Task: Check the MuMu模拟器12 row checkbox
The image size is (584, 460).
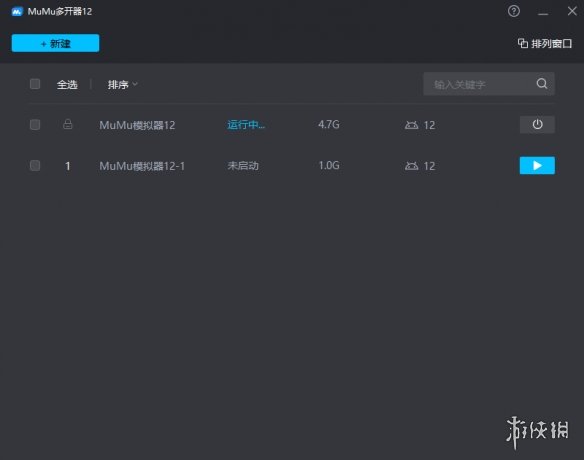Action: (35, 124)
